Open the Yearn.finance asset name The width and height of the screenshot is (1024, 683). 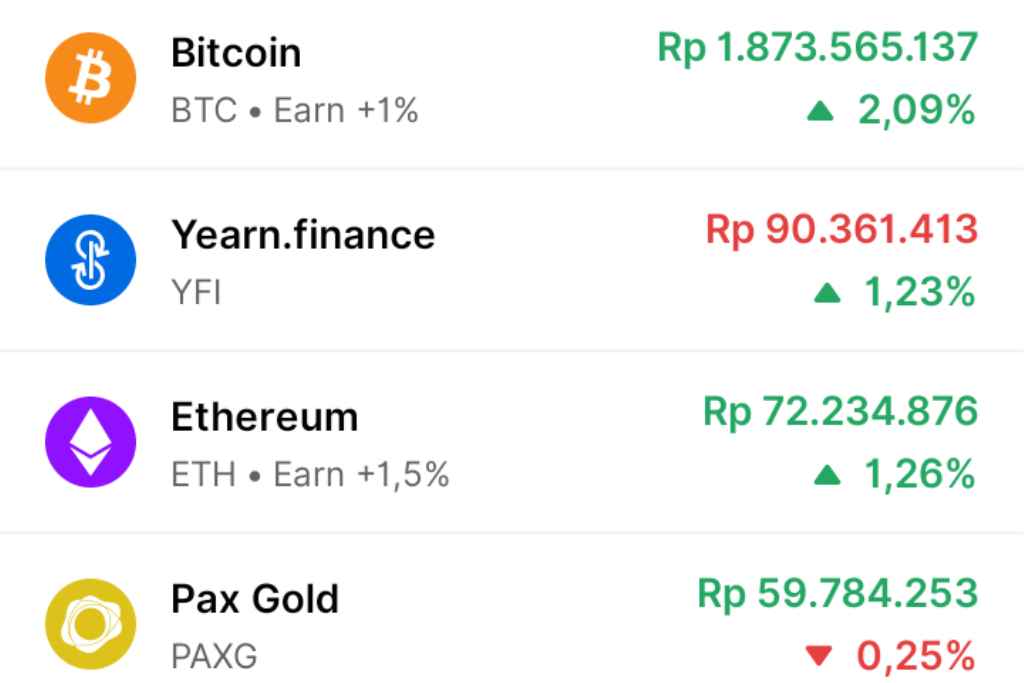(x=303, y=235)
